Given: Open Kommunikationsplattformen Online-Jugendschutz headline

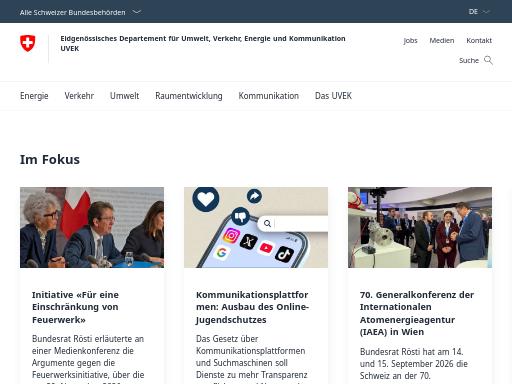Looking at the screenshot, I should tap(252, 307).
